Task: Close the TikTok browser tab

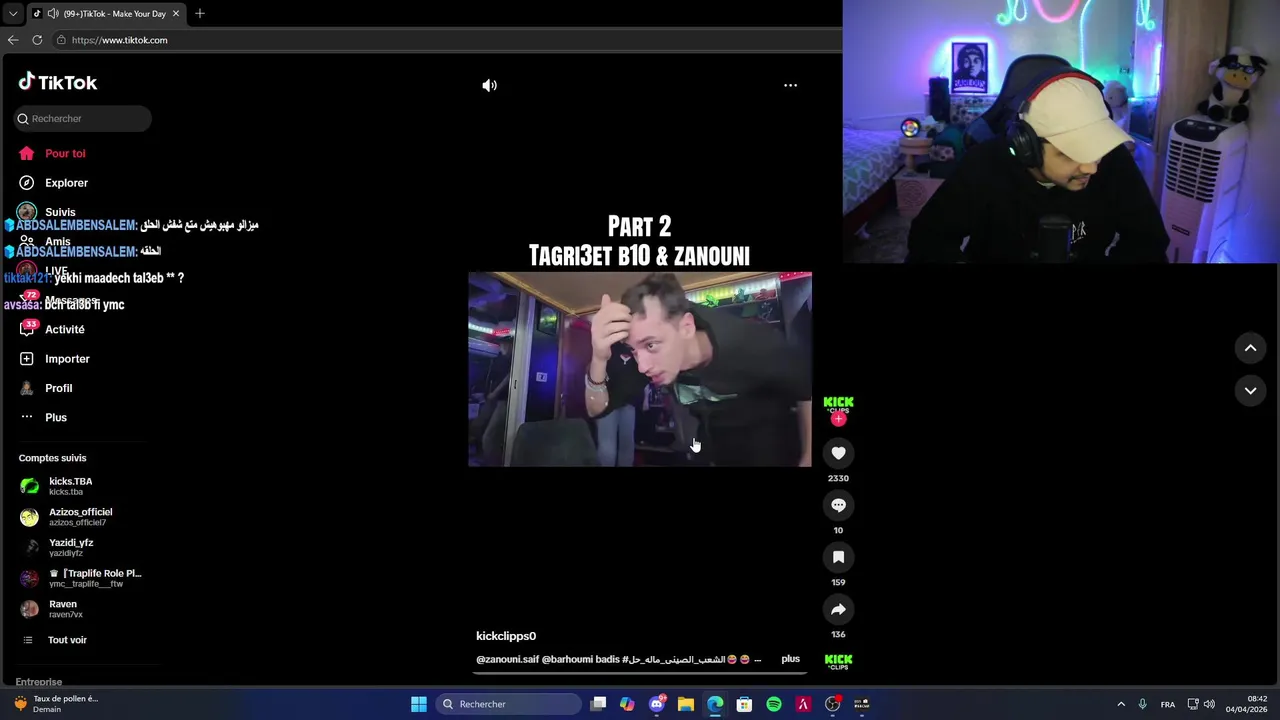Action: [x=176, y=14]
